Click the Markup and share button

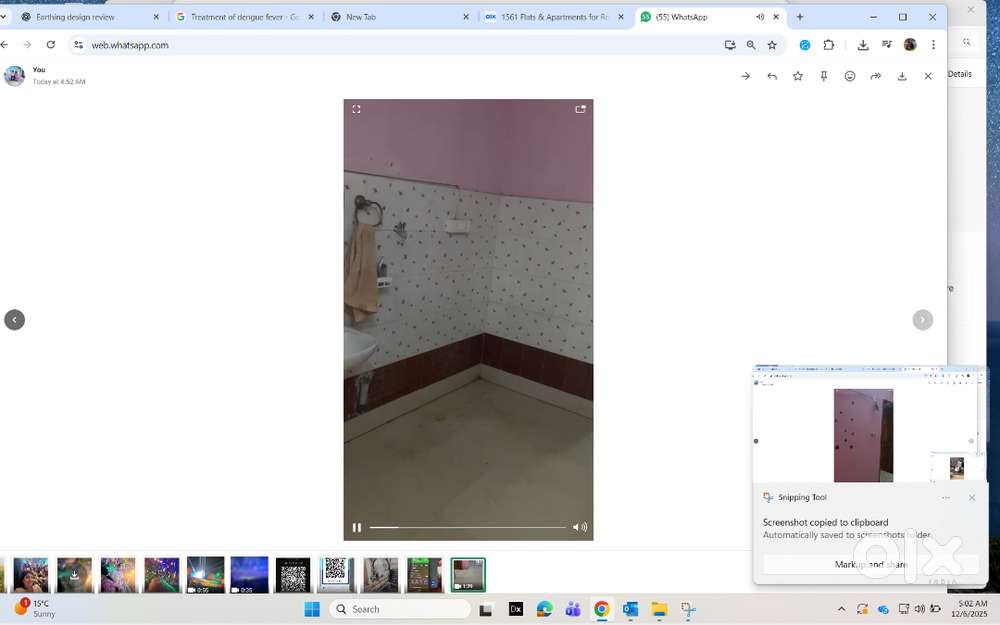coord(870,565)
